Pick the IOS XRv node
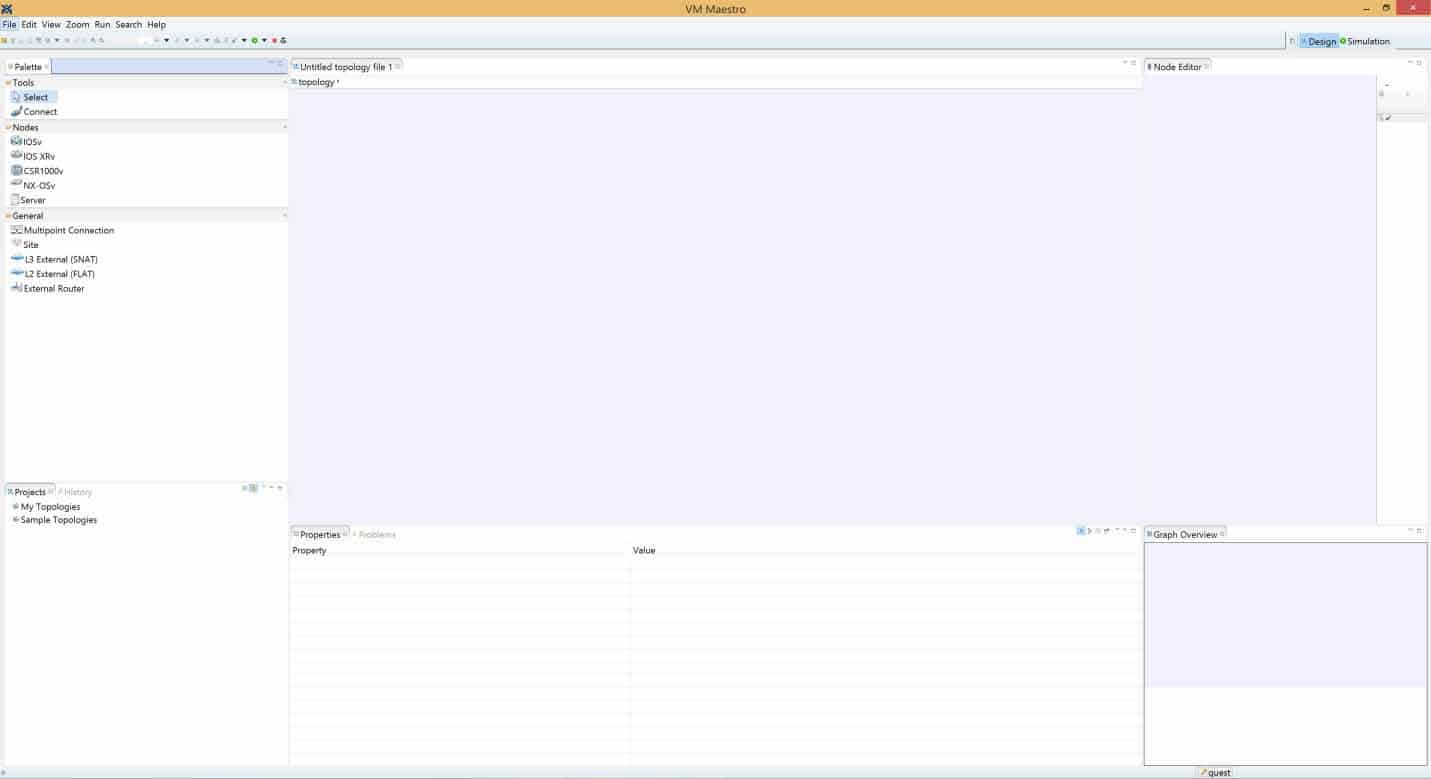 (33, 156)
